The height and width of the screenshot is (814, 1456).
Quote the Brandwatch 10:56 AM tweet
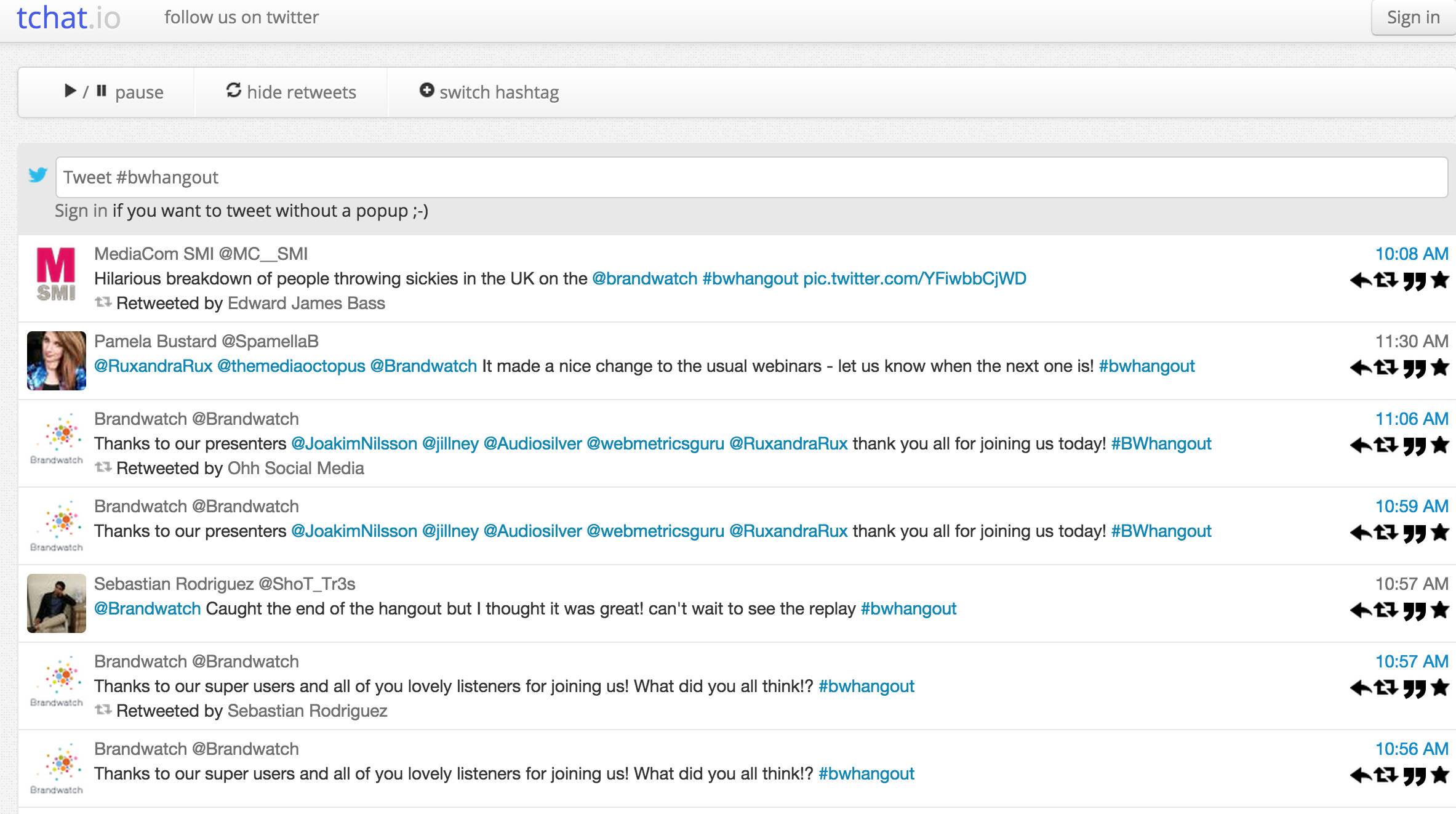point(1415,776)
